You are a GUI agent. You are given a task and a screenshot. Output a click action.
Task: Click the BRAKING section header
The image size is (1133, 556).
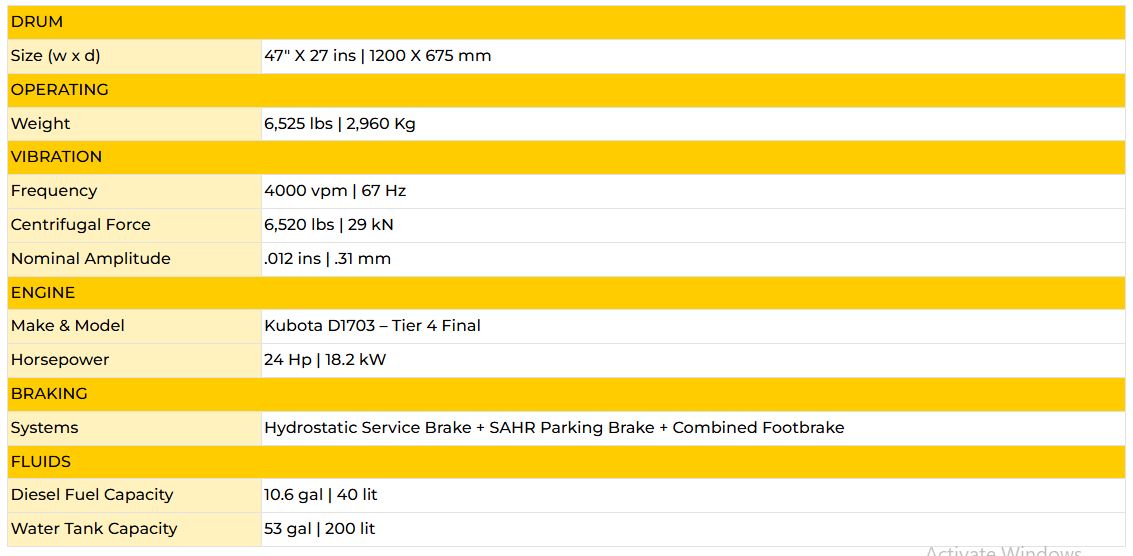[x=49, y=394]
